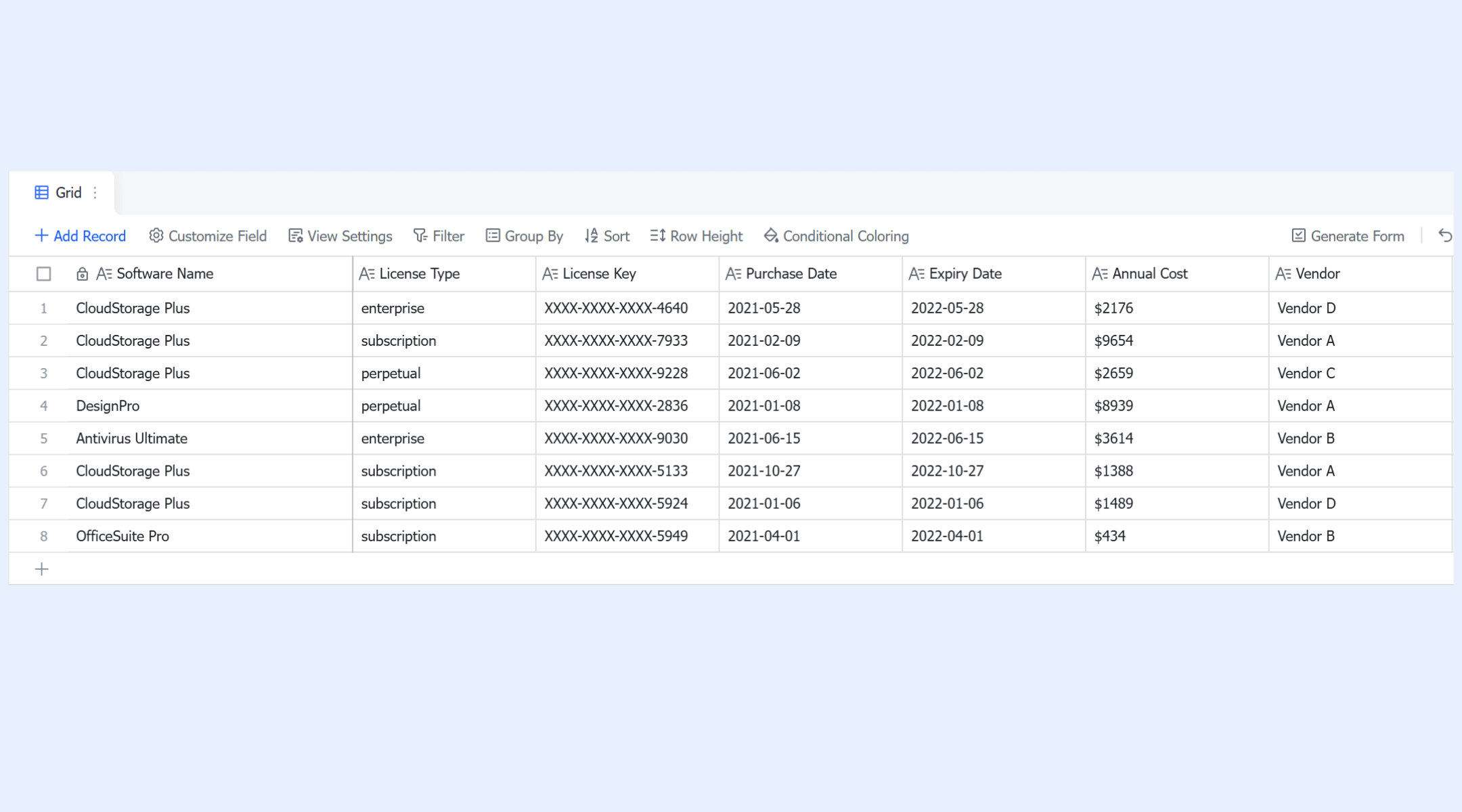Viewport: 1462px width, 812px height.
Task: Click annual cost $1489
Action: click(x=1178, y=503)
